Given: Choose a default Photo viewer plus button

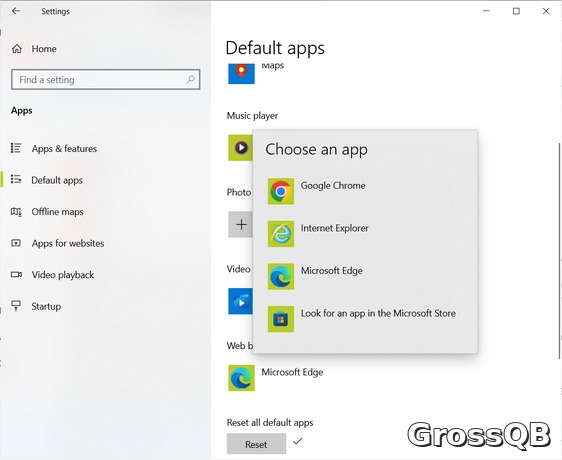Looking at the screenshot, I should click(240, 224).
